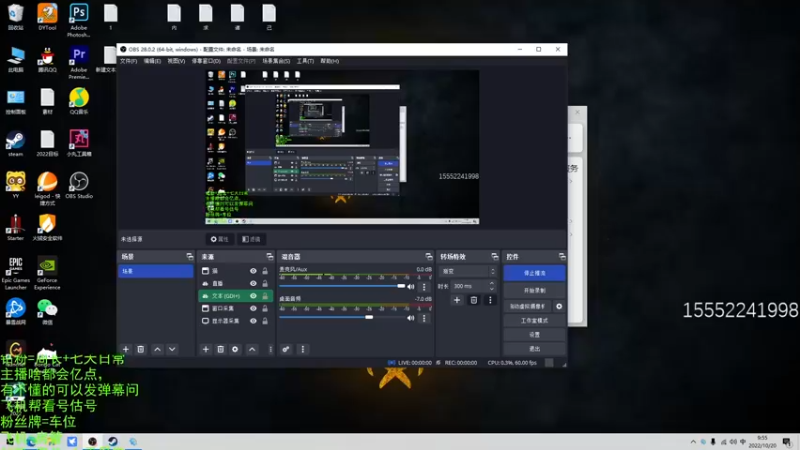This screenshot has height=450, width=800.
Task: Select the Epic Games Launcher desktop icon
Action: (15, 273)
